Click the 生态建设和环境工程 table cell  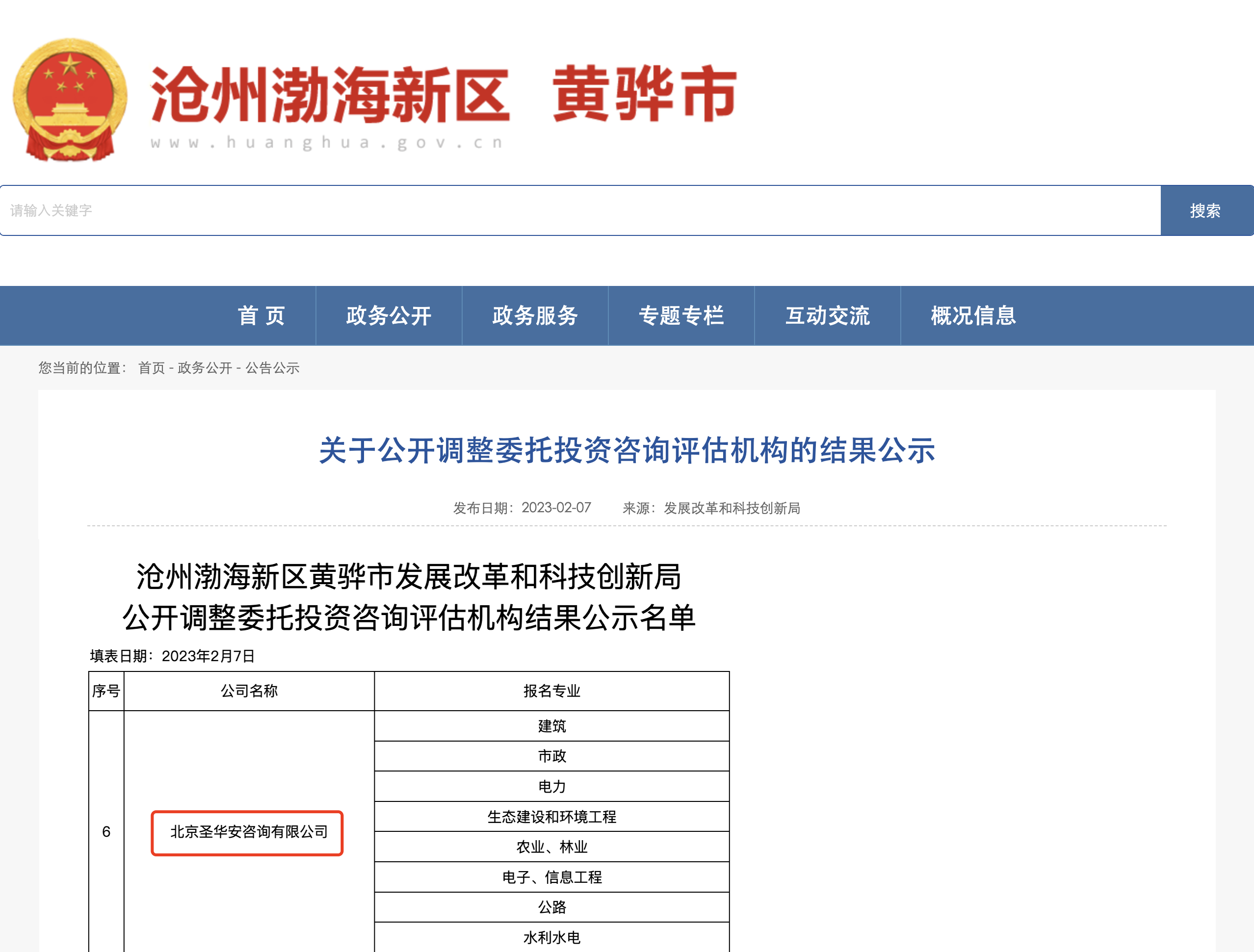click(551, 817)
